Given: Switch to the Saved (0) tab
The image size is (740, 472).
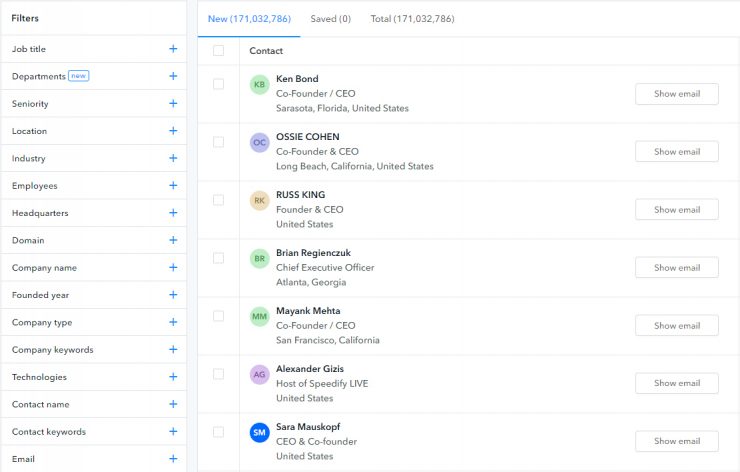Looking at the screenshot, I should point(330,19).
